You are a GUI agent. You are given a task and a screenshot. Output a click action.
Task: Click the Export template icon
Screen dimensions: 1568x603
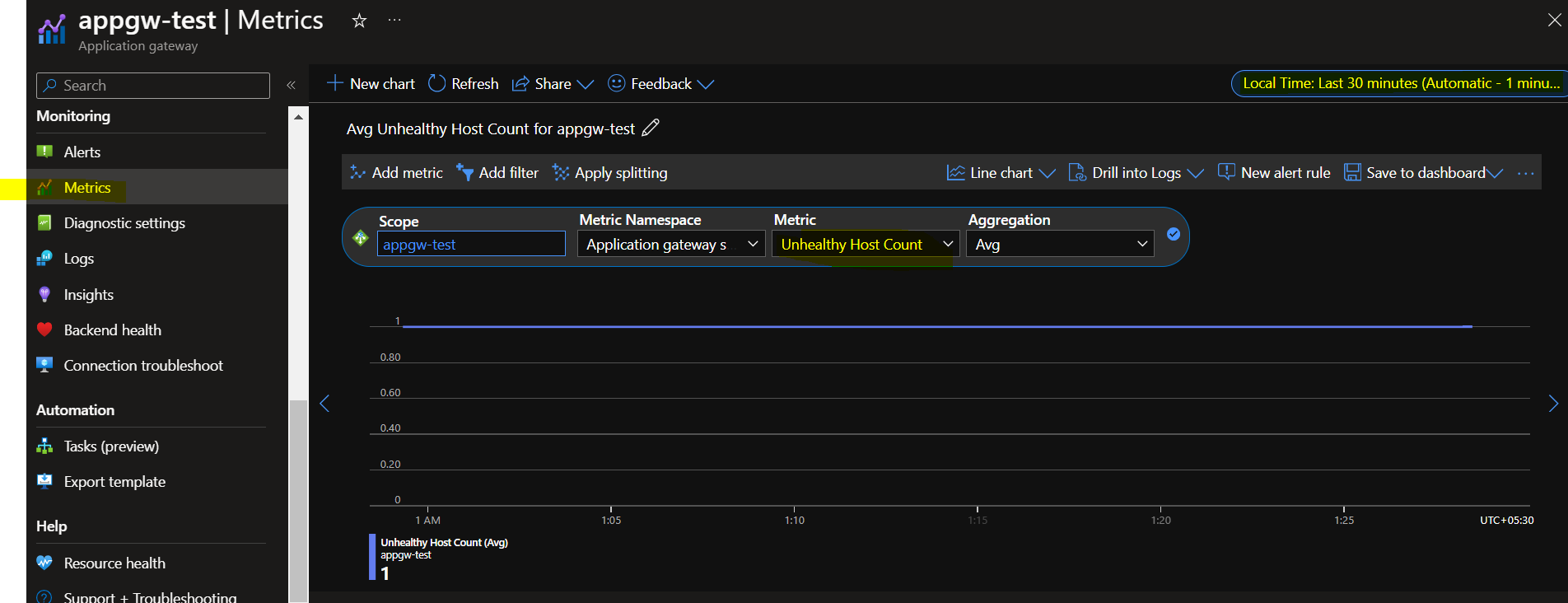click(x=44, y=481)
